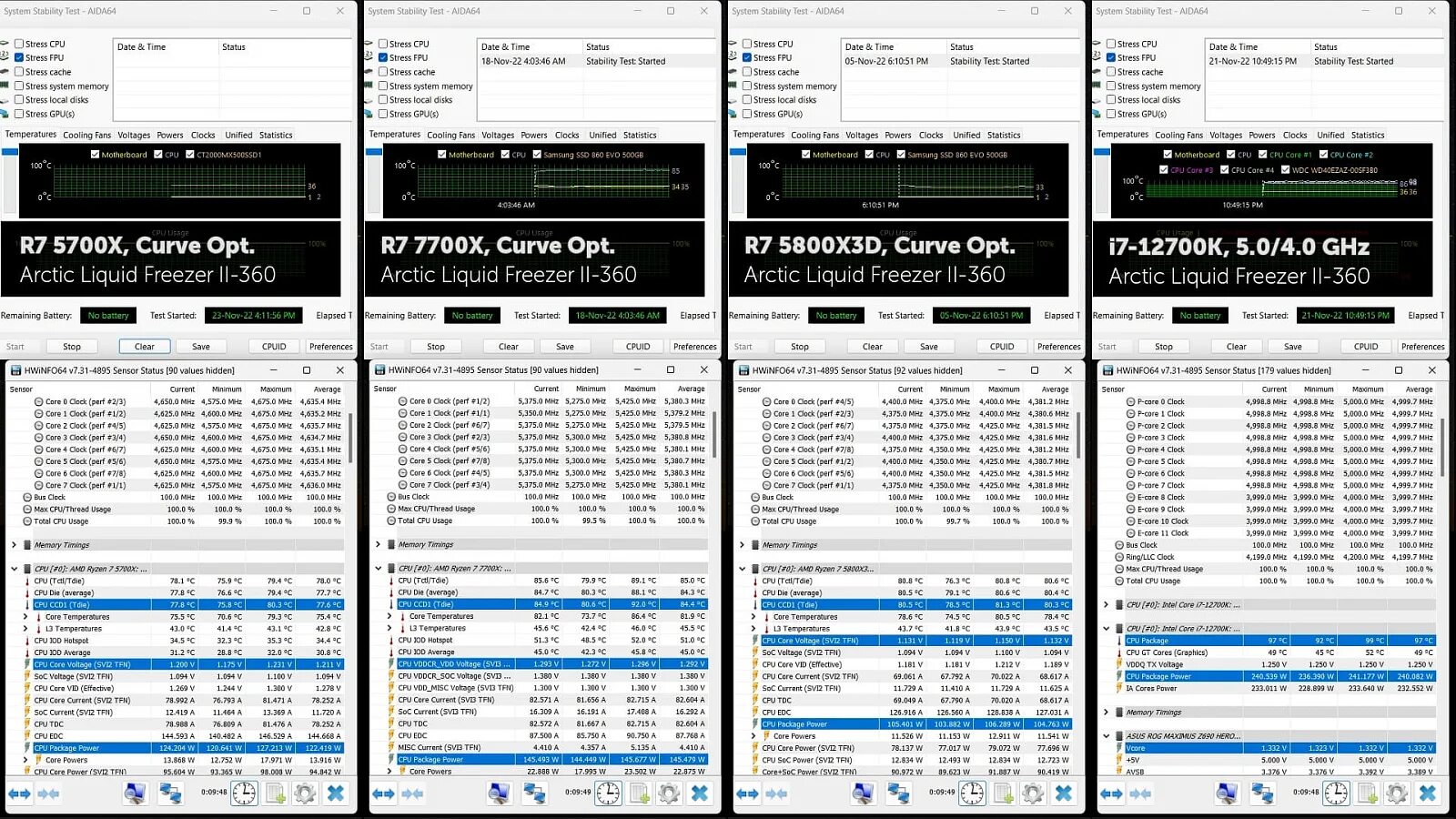The width and height of the screenshot is (1456, 819).
Task: Click the logging sheet icon in the Ryzen 7 5700X HWiNFO window
Action: click(x=275, y=794)
